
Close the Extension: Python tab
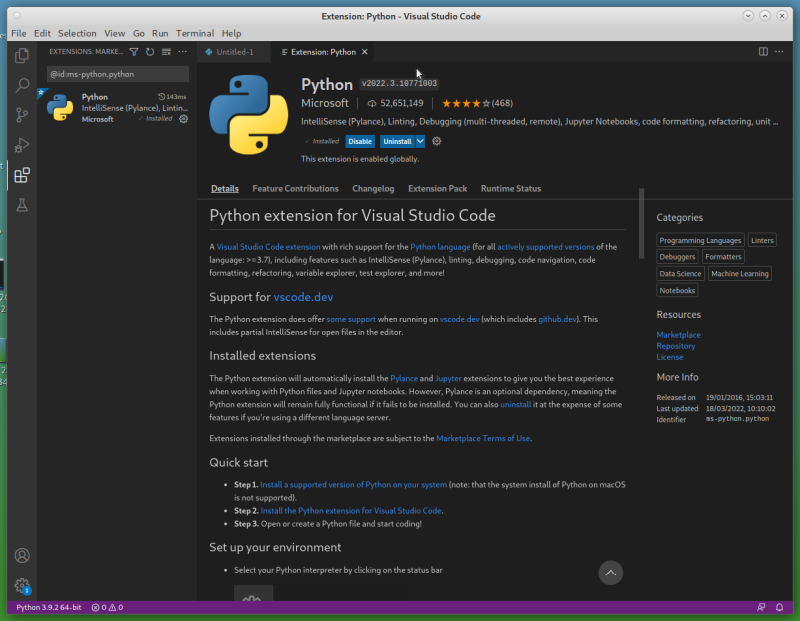coord(365,52)
